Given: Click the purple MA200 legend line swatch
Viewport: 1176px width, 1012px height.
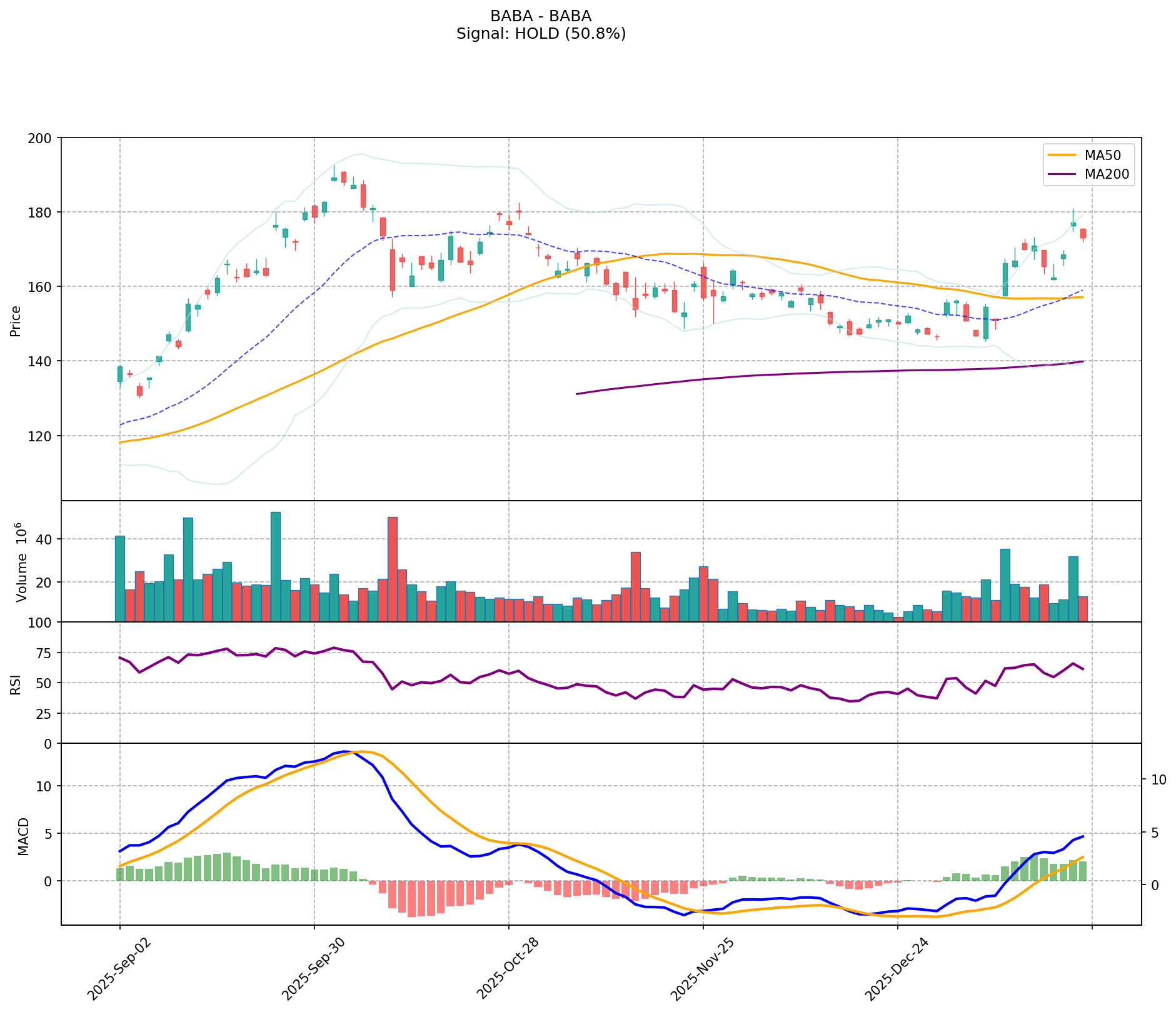Looking at the screenshot, I should point(1063,175).
